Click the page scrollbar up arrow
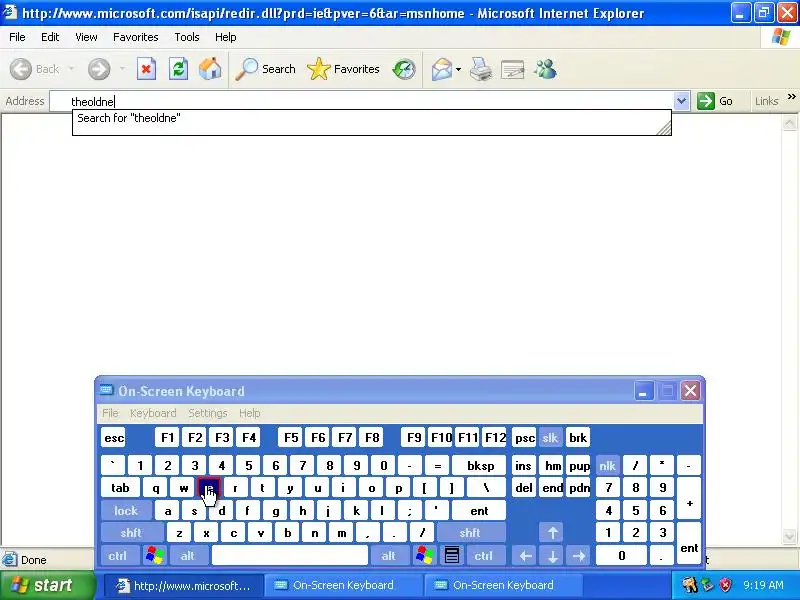Image resolution: width=800 pixels, height=600 pixels. pyautogui.click(x=789, y=123)
